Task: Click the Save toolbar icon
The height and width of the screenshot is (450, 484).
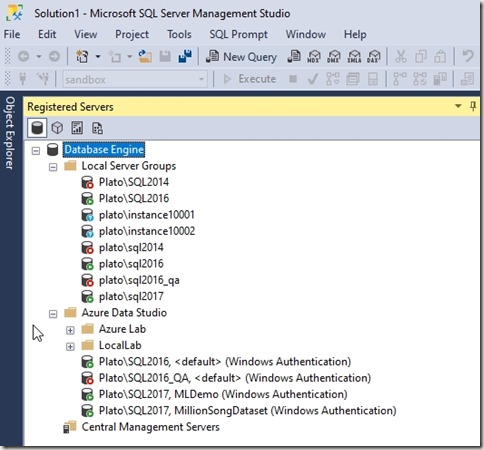Action: click(x=165, y=57)
